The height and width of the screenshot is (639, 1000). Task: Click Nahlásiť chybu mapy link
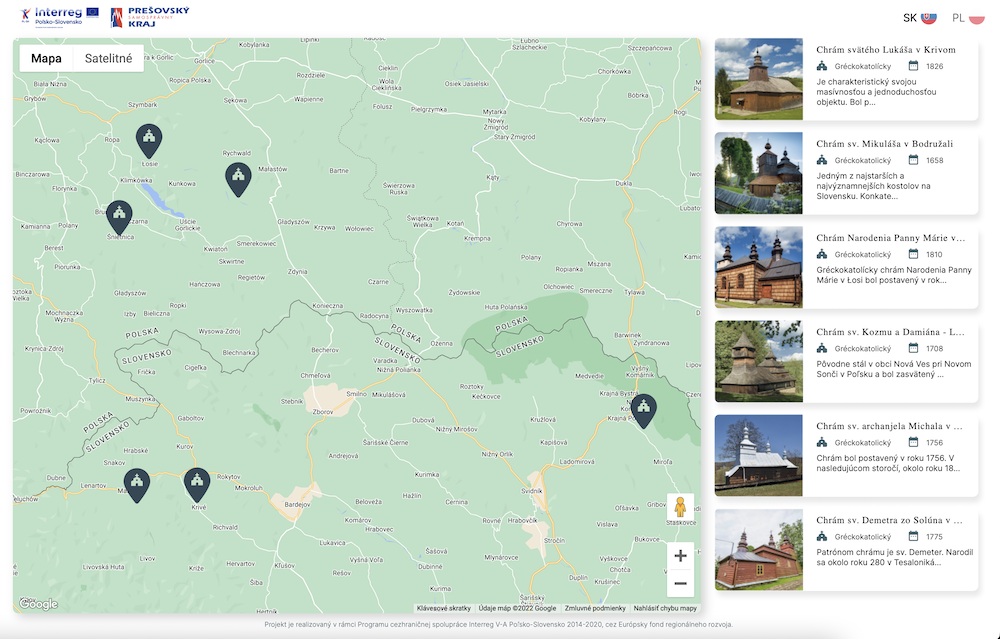tap(665, 608)
